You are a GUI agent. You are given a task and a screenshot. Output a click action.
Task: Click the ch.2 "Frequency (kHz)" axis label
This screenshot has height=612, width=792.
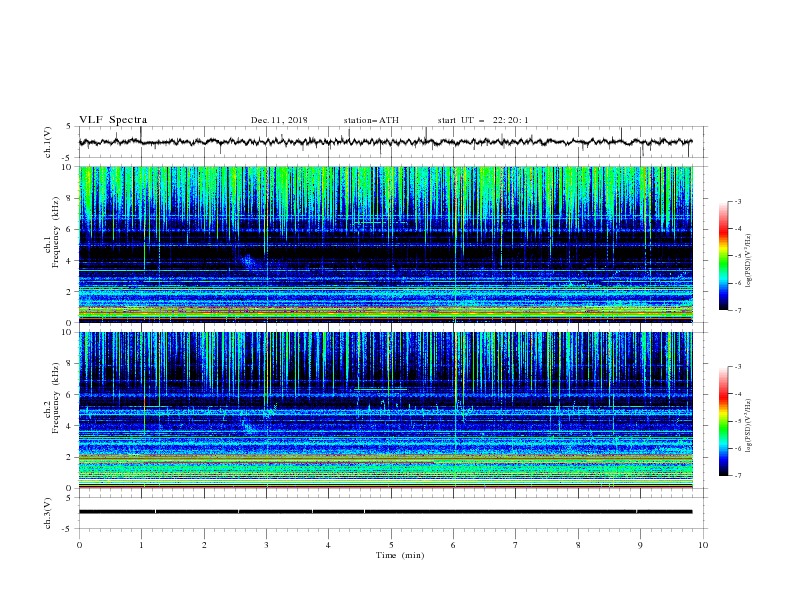point(56,397)
